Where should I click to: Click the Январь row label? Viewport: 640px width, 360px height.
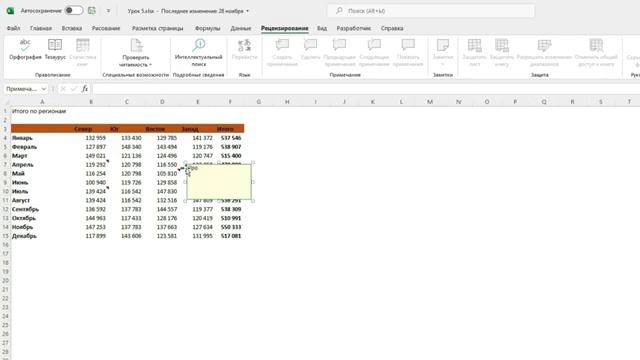coord(22,138)
